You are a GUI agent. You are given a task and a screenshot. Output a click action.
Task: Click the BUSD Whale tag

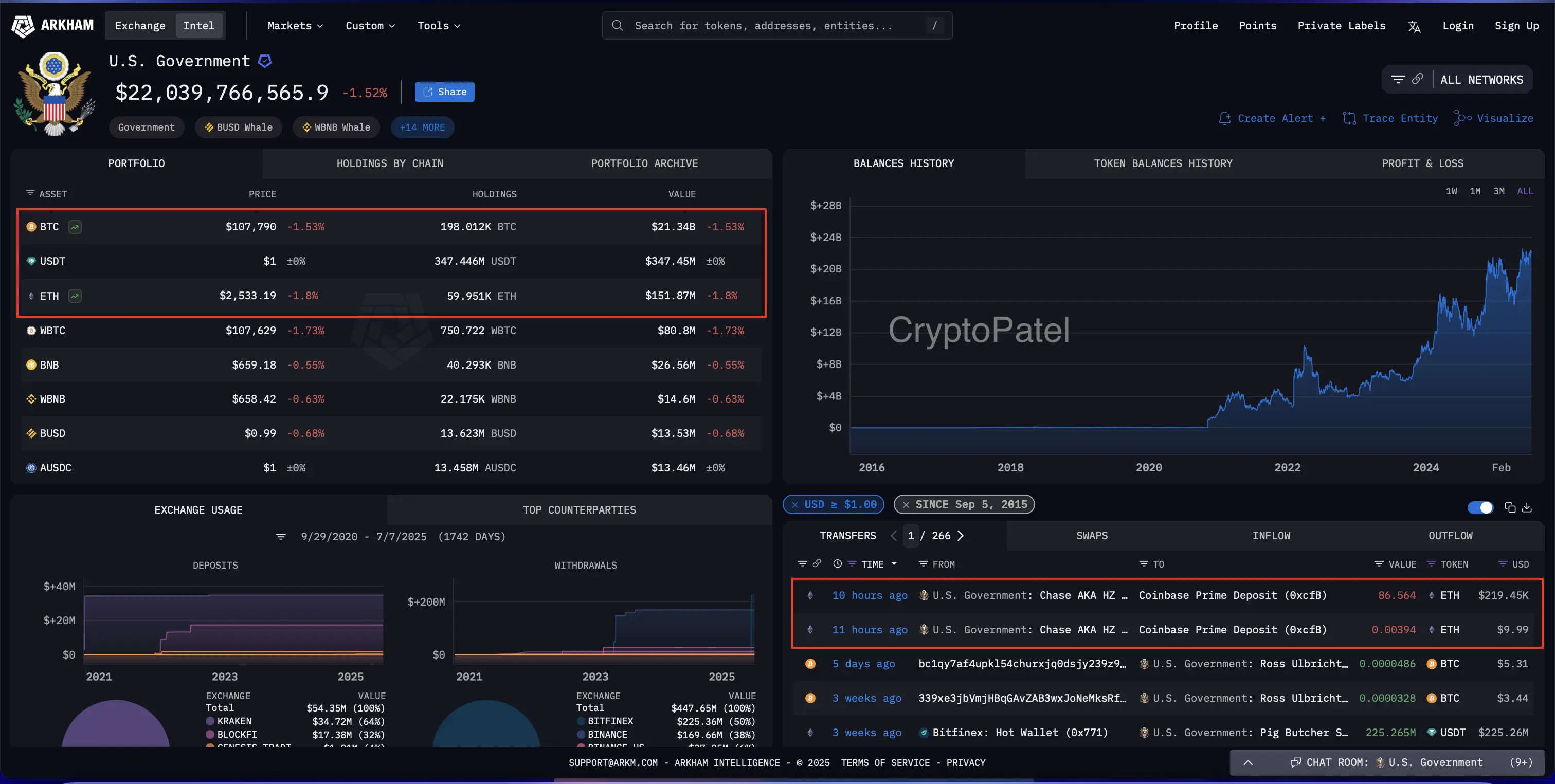[x=239, y=127]
